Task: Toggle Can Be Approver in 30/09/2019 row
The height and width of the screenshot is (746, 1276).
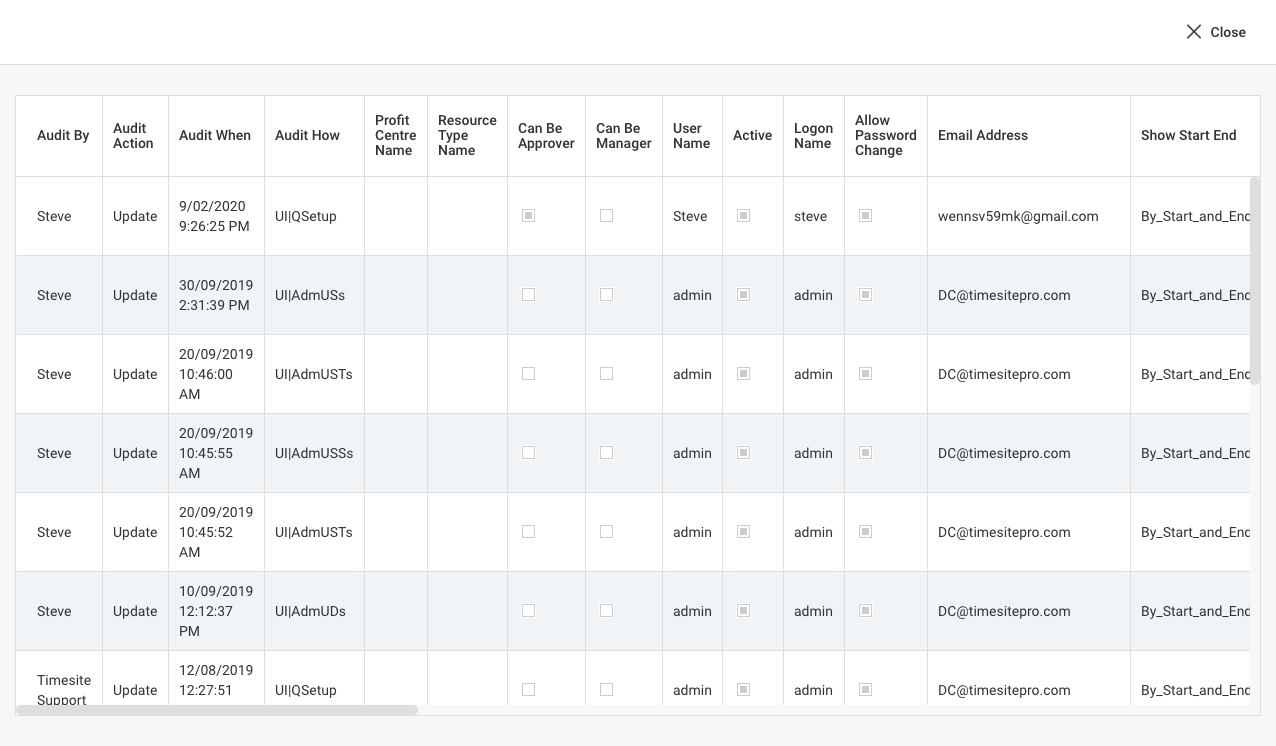Action: (x=529, y=295)
